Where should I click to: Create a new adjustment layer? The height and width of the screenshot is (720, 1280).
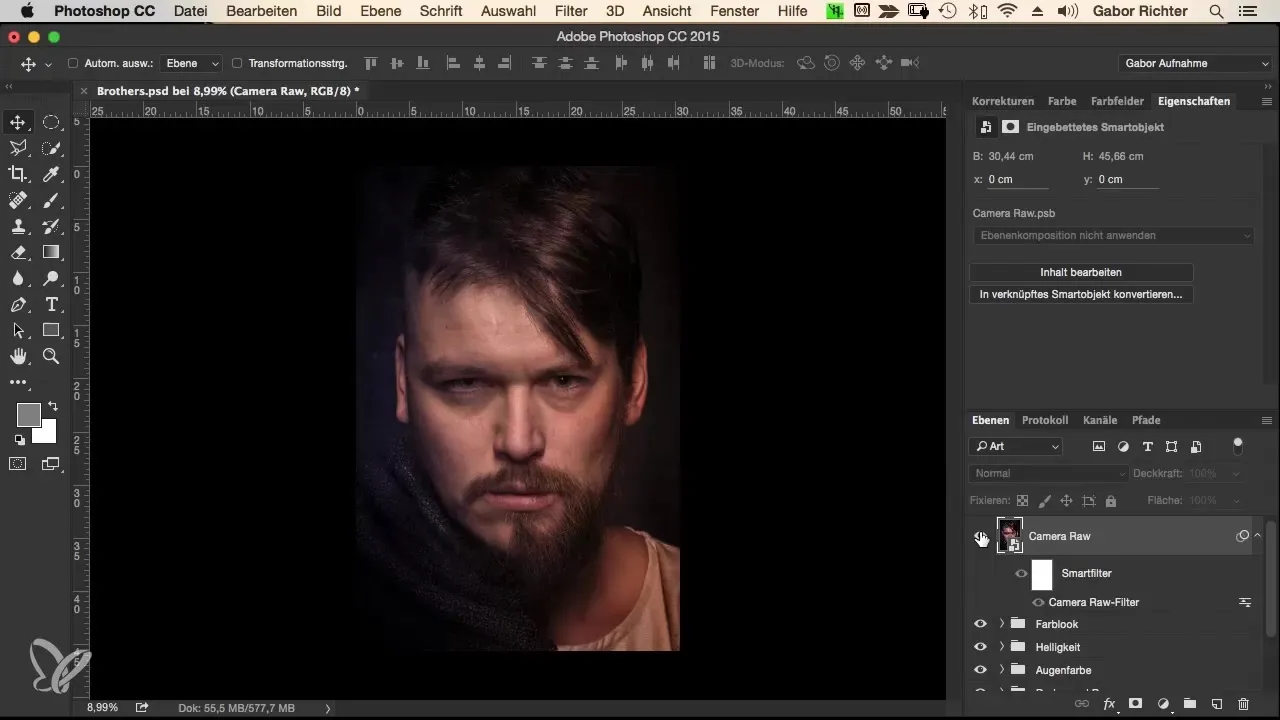click(1163, 704)
